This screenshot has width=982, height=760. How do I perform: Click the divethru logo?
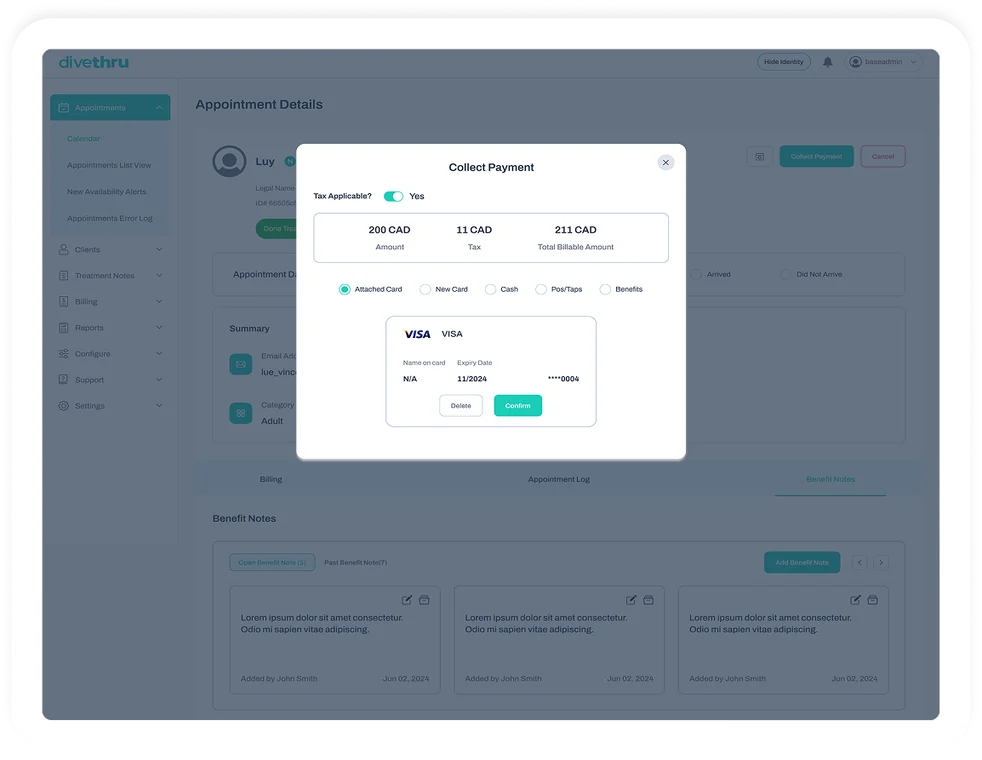point(94,62)
